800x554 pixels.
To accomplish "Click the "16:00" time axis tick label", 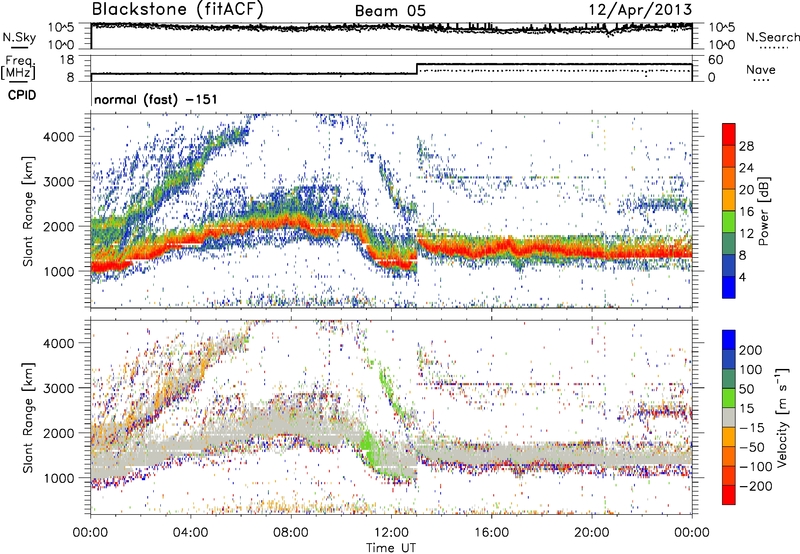I will [491, 533].
